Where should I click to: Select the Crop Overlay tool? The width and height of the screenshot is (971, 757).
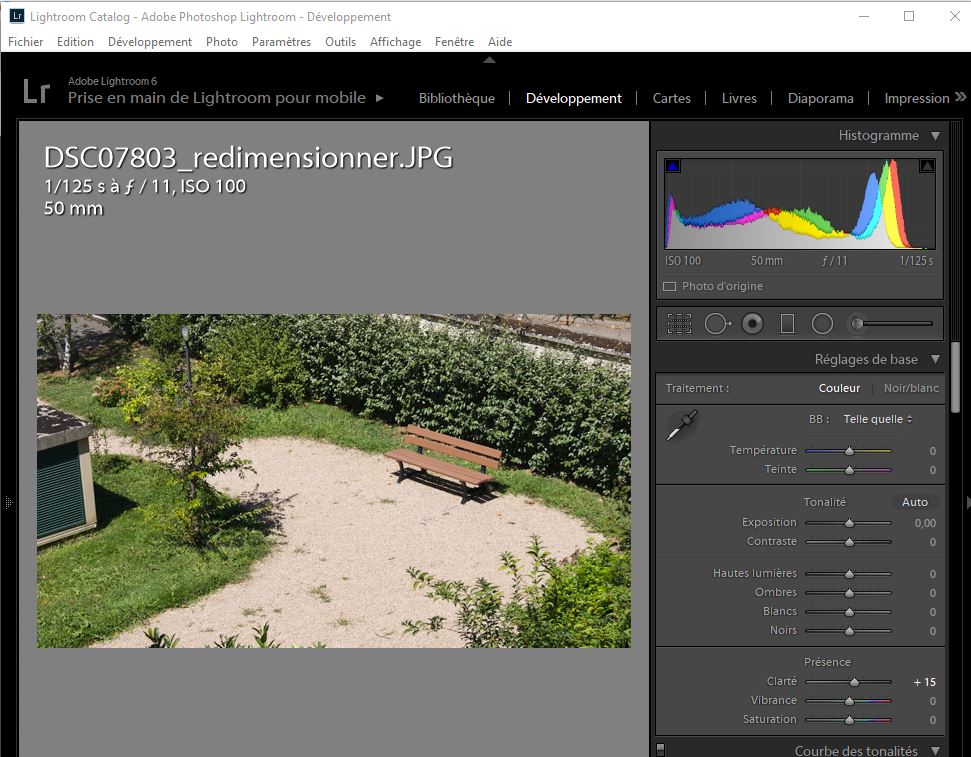click(679, 323)
